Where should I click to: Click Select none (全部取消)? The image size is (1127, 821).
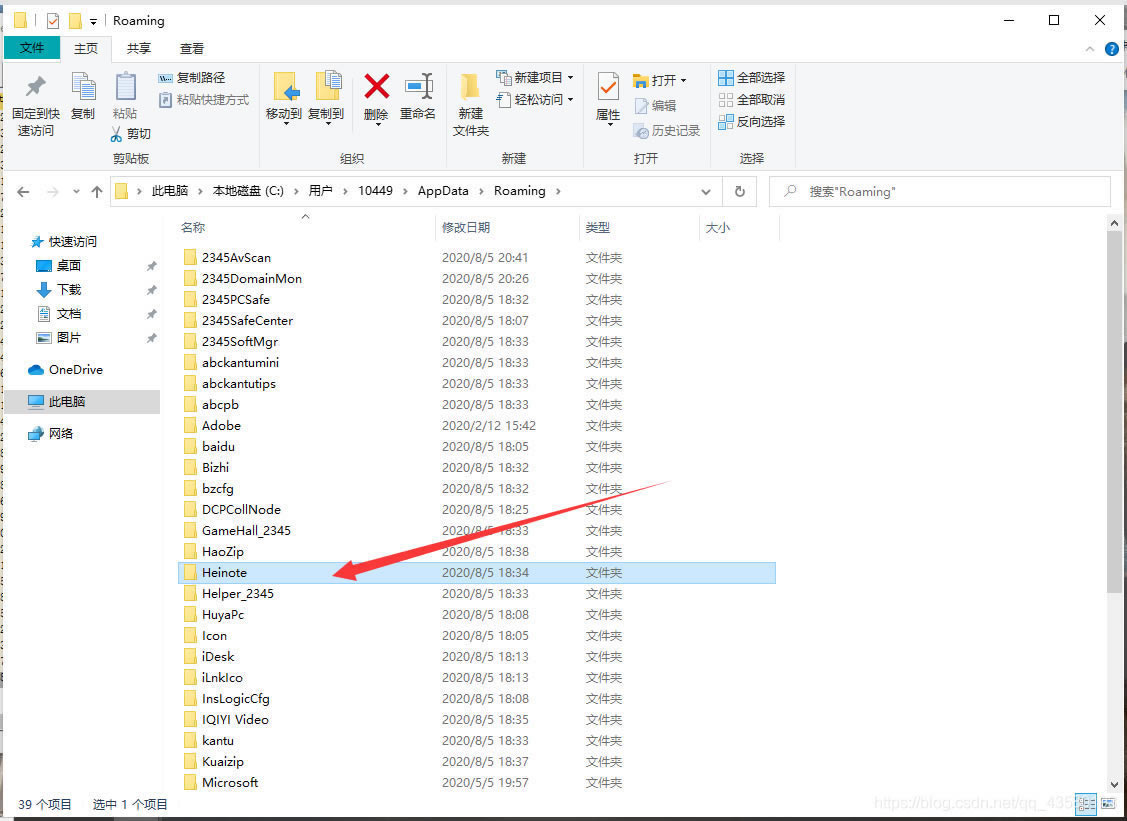[752, 100]
